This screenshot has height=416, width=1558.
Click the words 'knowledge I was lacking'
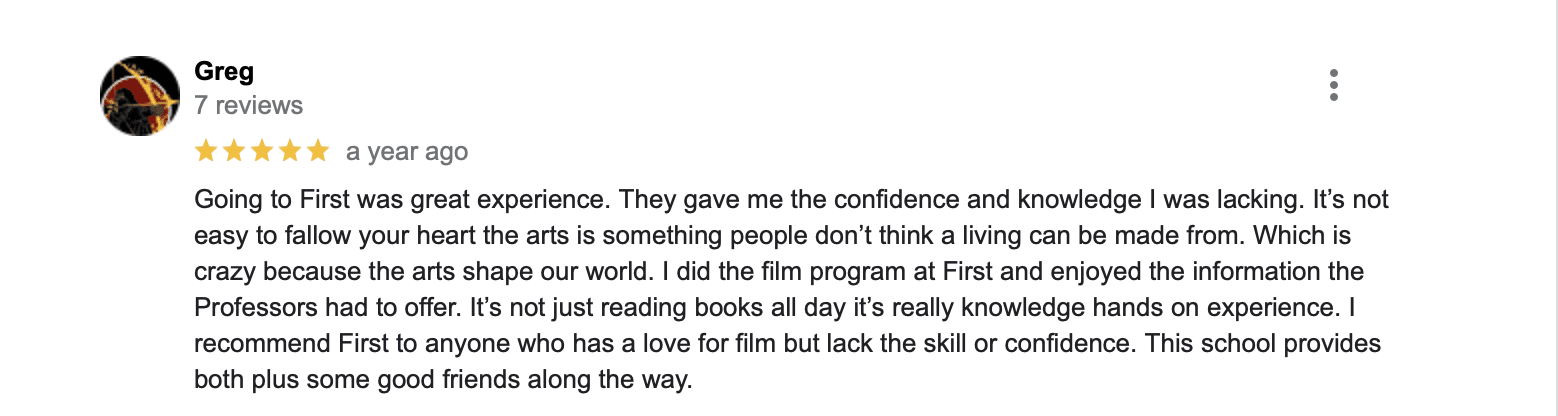coord(1157,200)
